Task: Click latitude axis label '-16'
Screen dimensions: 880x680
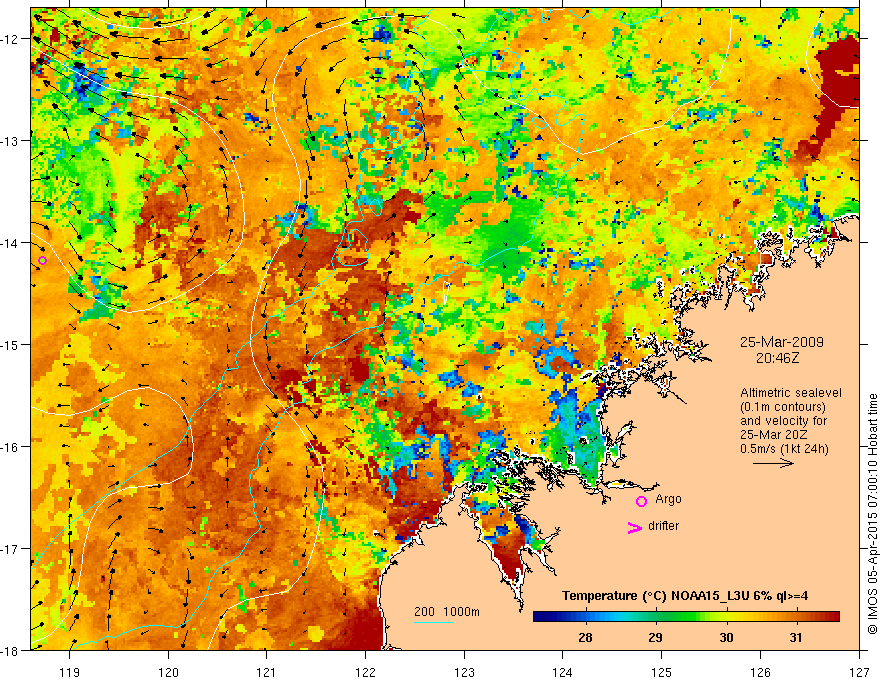Action: [11, 447]
